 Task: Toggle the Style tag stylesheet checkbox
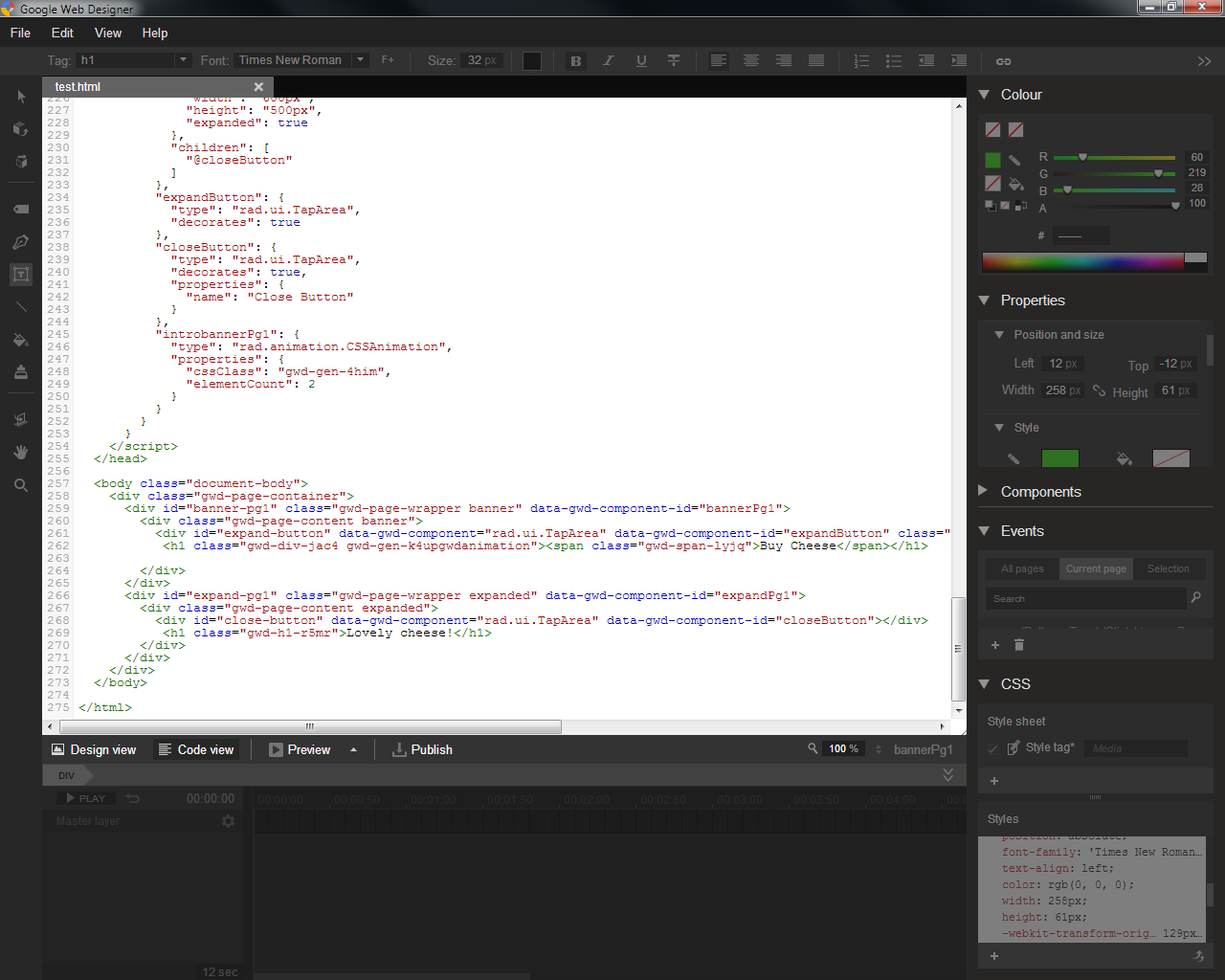pyautogui.click(x=993, y=748)
